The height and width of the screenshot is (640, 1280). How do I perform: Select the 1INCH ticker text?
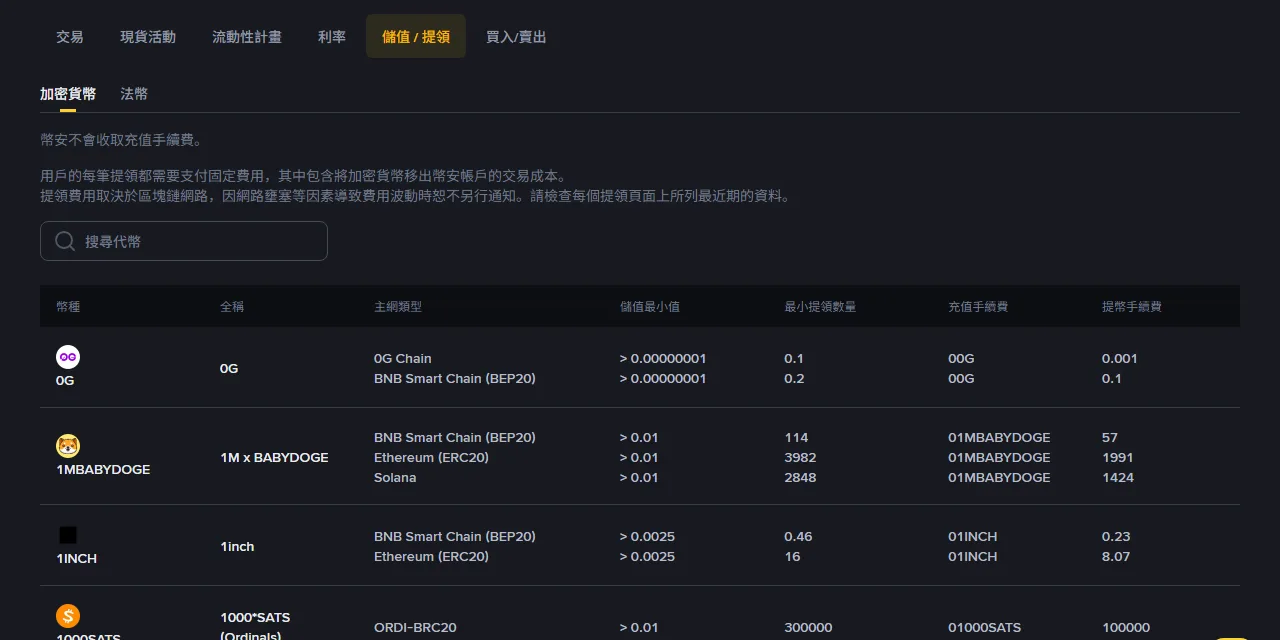[x=77, y=559]
